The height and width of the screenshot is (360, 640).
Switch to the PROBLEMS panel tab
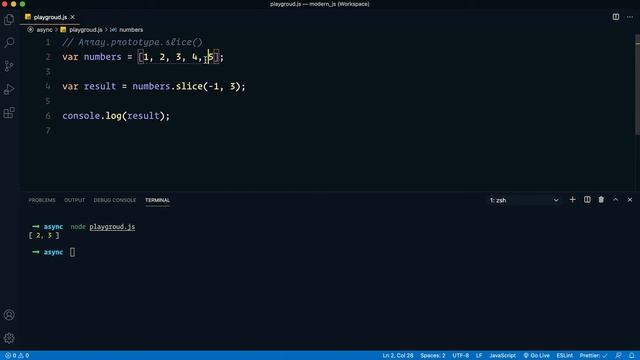pyautogui.click(x=42, y=200)
